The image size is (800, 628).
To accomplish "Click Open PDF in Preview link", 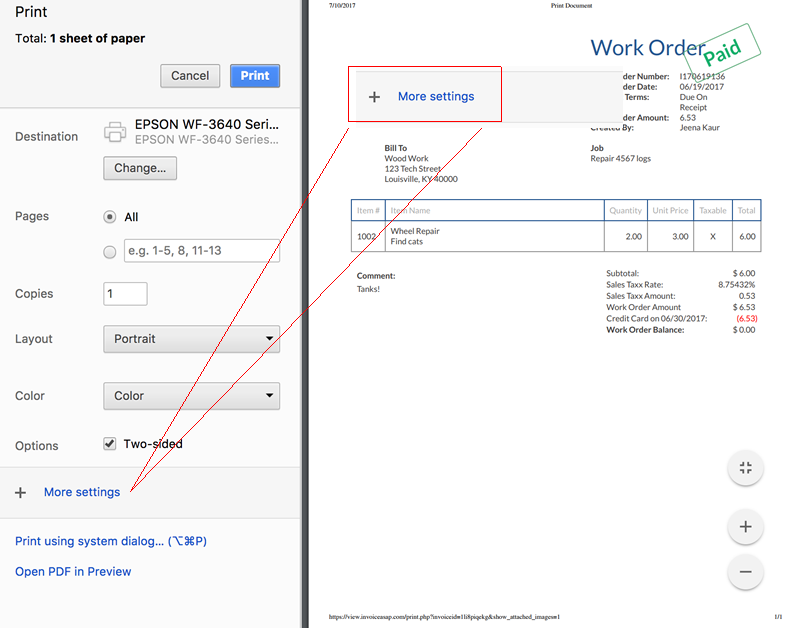I will tap(73, 572).
